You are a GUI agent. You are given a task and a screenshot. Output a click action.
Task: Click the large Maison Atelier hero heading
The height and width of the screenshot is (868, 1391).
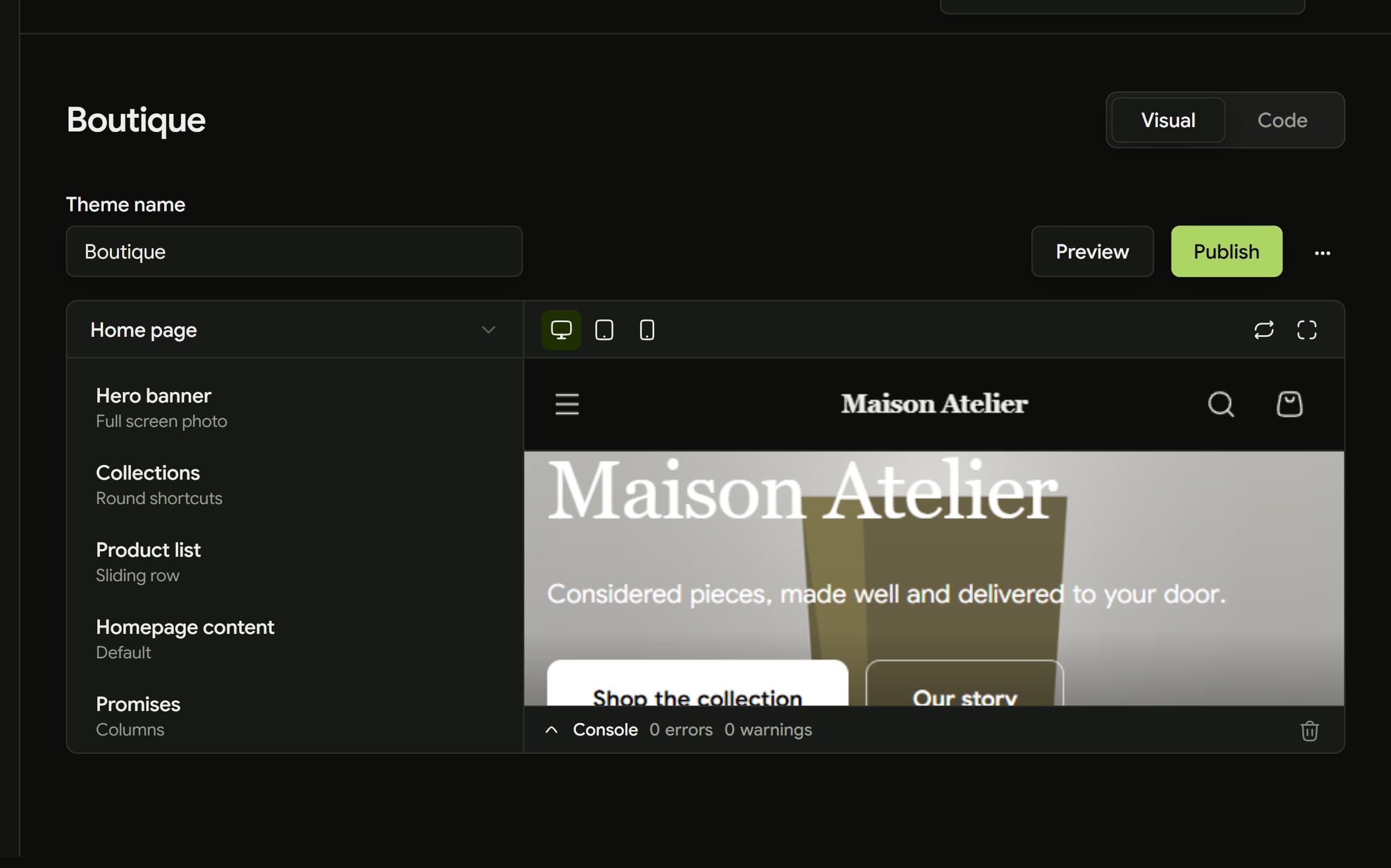(803, 490)
